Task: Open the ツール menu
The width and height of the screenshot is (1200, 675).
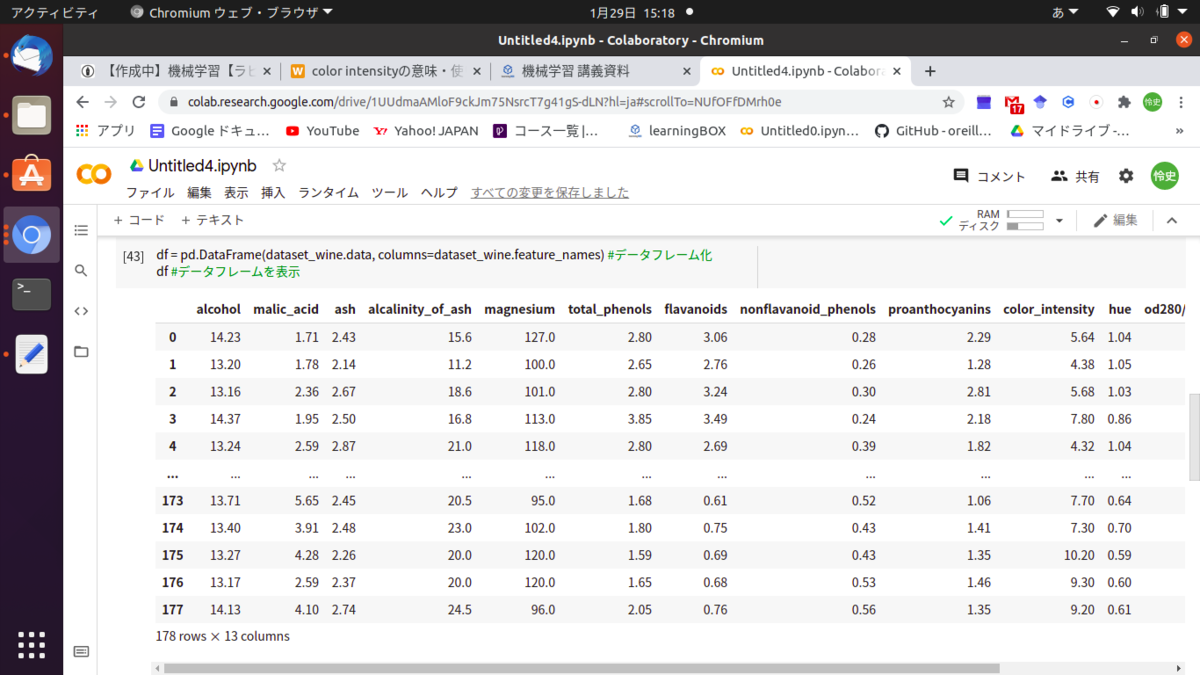Action: [389, 193]
